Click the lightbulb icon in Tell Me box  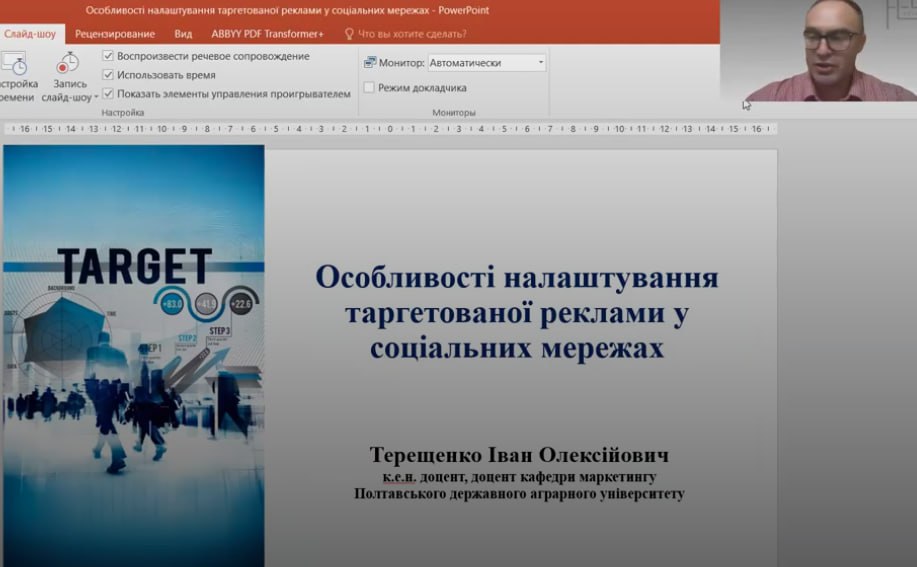click(x=349, y=33)
